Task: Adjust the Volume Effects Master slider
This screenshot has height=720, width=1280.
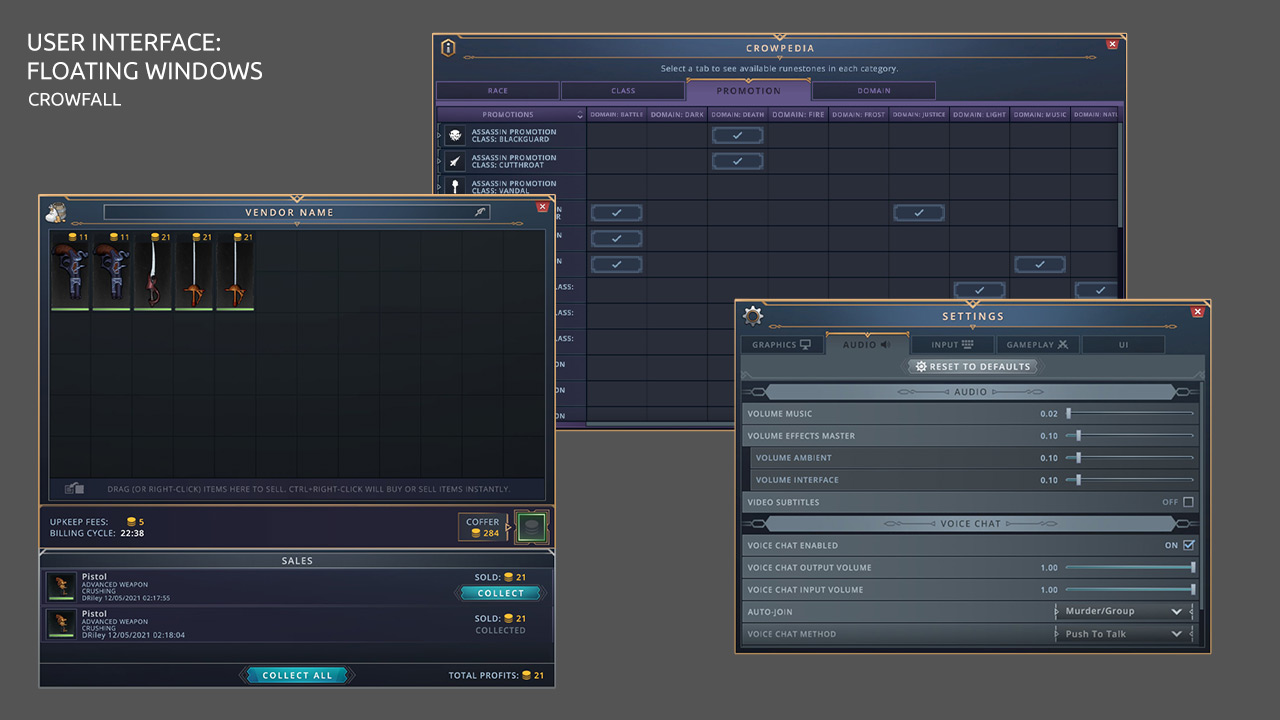Action: point(1130,435)
